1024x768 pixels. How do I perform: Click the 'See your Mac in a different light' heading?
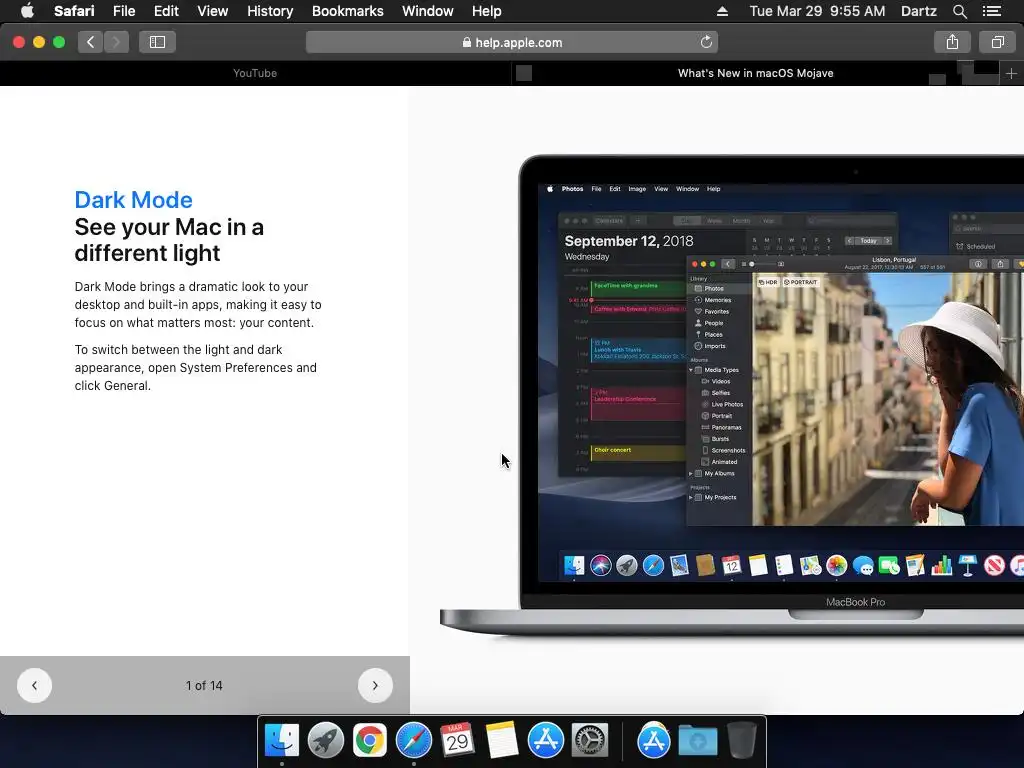(x=169, y=240)
